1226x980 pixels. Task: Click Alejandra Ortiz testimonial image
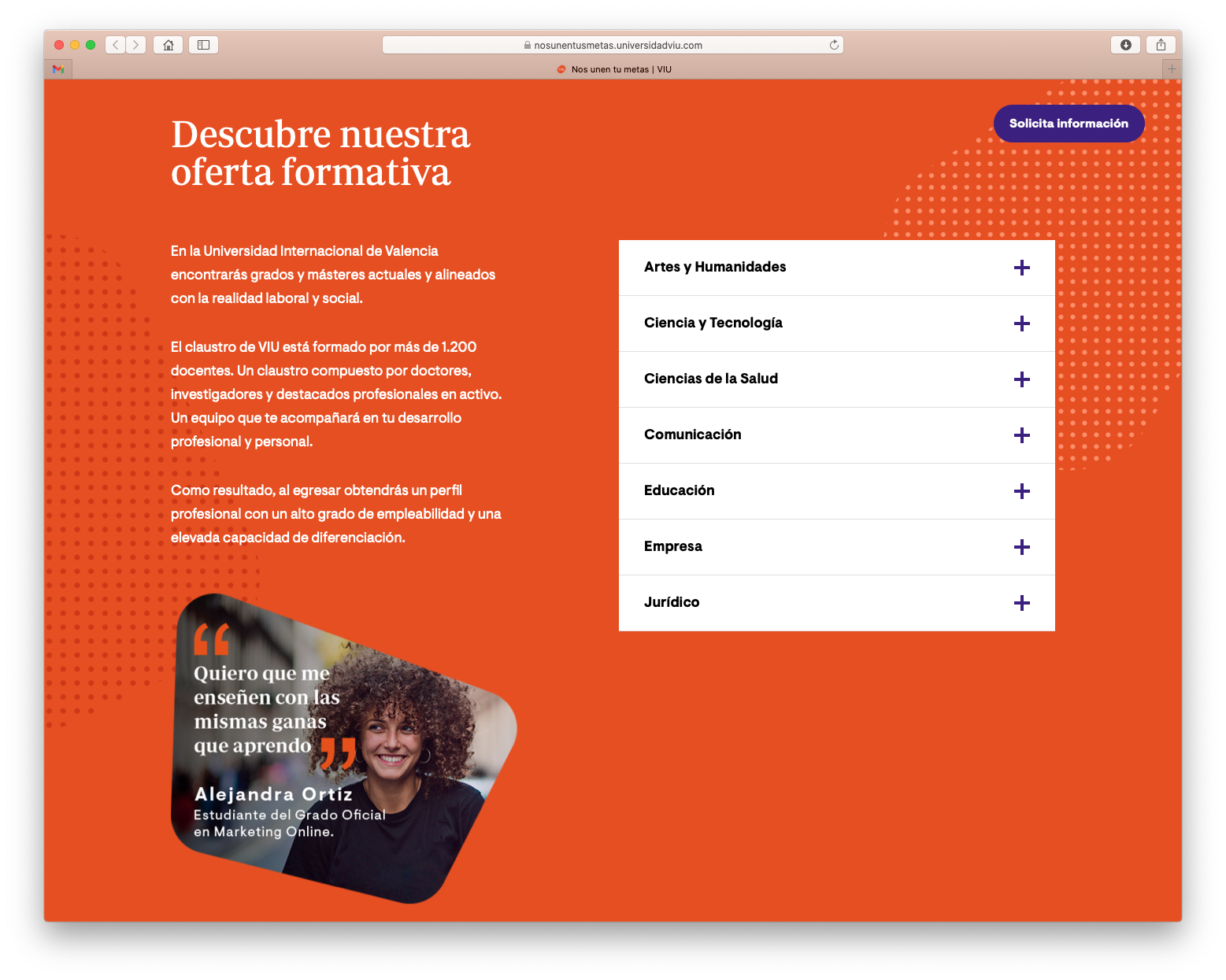pos(343,748)
